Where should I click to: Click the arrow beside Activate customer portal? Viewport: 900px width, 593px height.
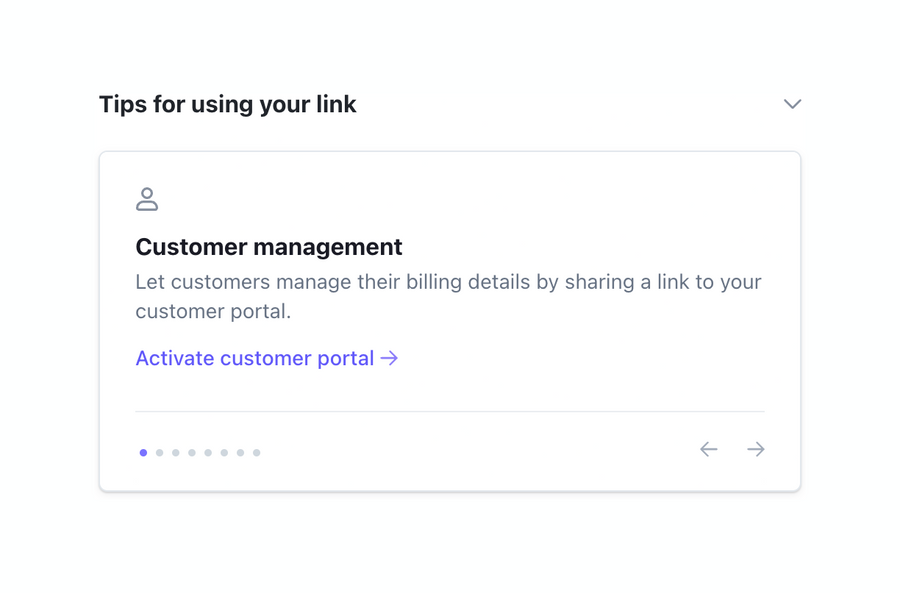(391, 358)
